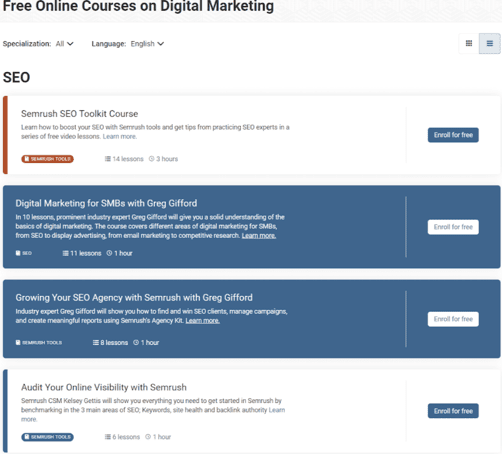The image size is (503, 454).
Task: Open Audit Your Online Visibility with Semrush title
Action: point(104,387)
